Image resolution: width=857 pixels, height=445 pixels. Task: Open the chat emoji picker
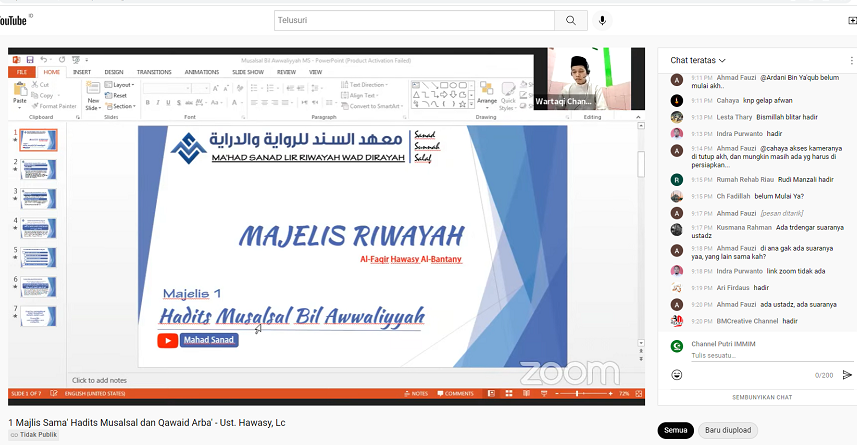click(x=677, y=374)
